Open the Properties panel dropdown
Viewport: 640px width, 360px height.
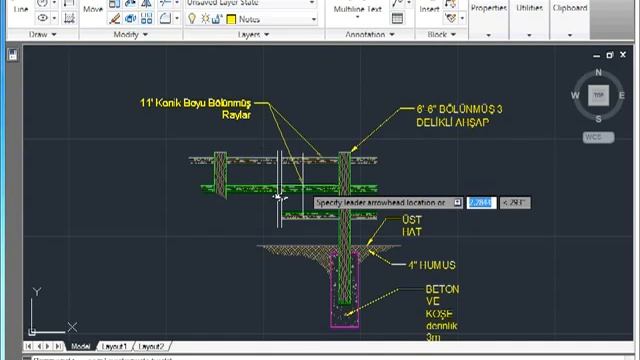(489, 36)
